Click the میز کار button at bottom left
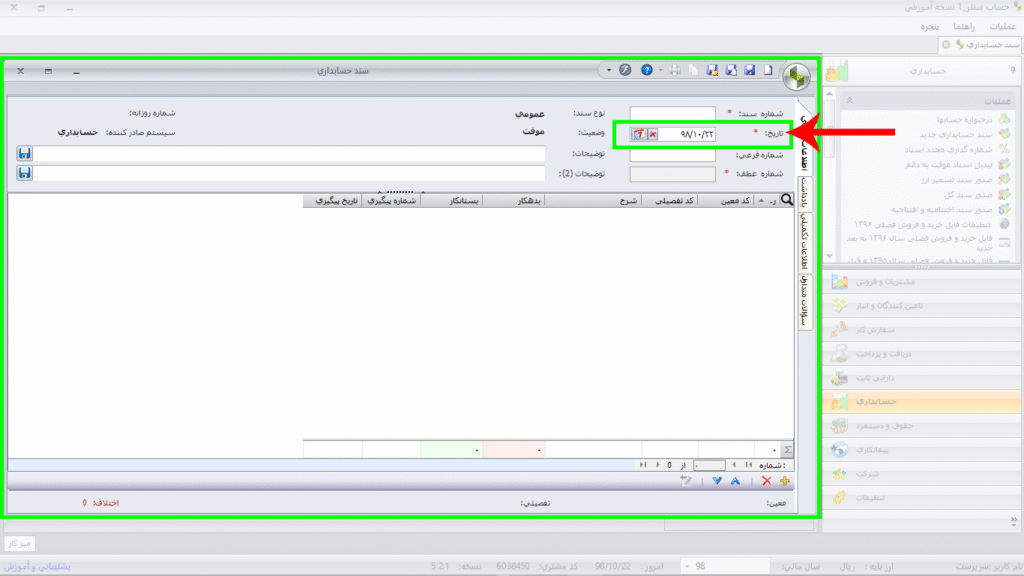Image resolution: width=1024 pixels, height=576 pixels. click(x=19, y=543)
